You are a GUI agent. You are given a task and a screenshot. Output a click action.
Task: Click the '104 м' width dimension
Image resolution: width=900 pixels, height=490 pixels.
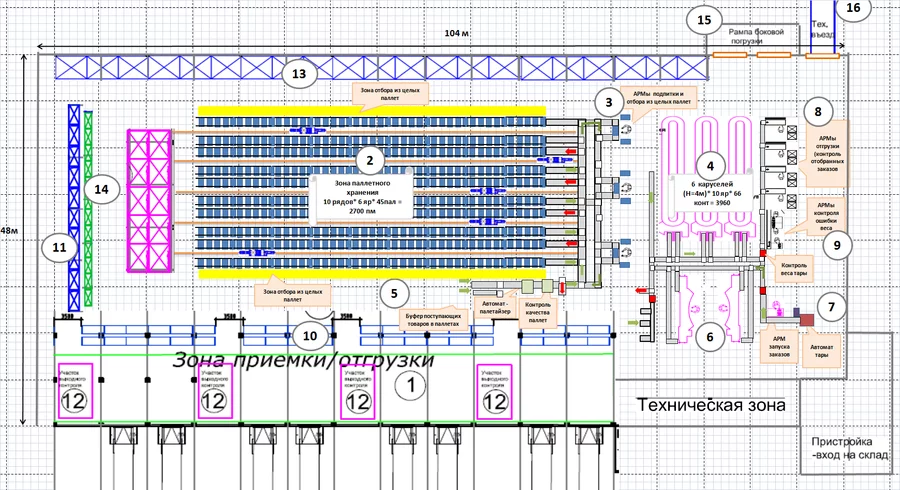point(456,33)
